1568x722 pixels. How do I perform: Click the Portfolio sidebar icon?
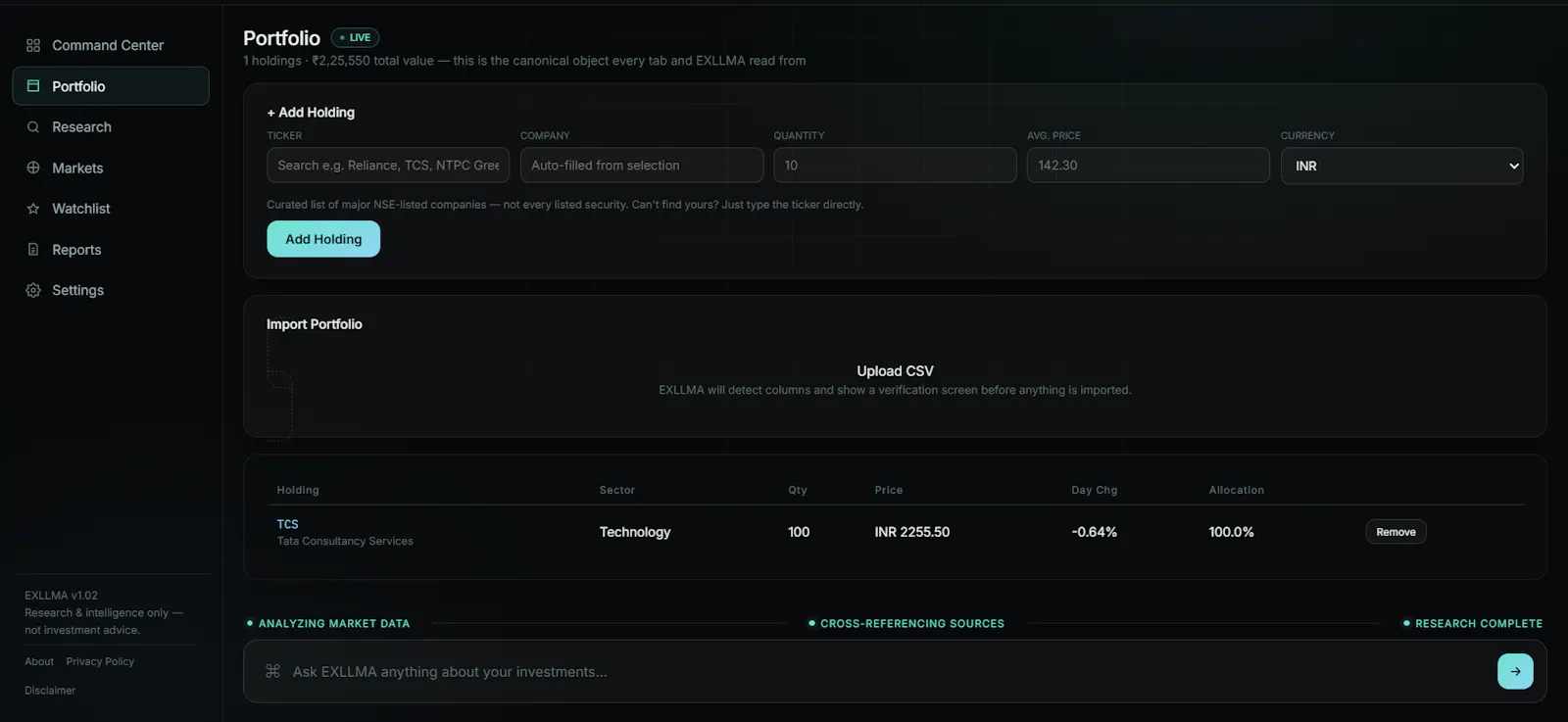(x=33, y=86)
